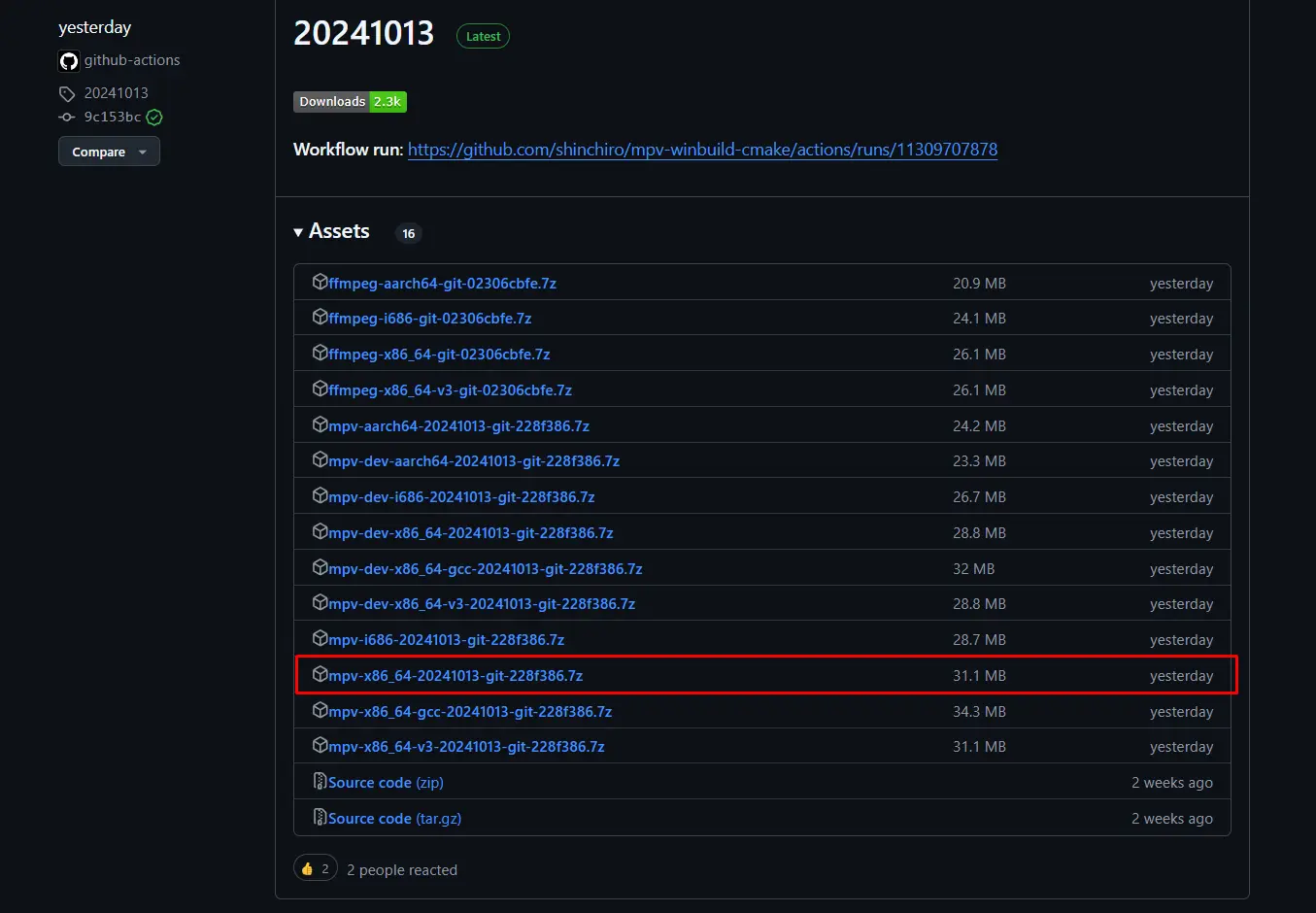This screenshot has height=913, width=1316.
Task: Click package icon for mpv-dev-aarch64-20241013 asset
Action: [320, 459]
